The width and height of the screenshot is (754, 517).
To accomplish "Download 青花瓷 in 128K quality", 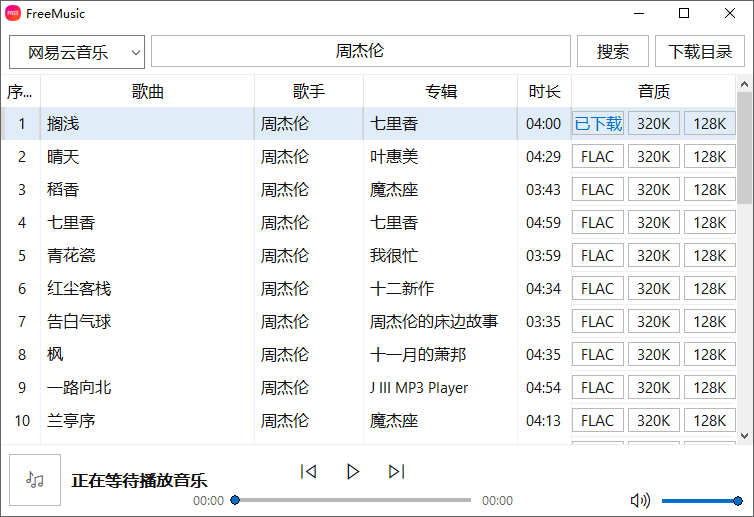I will [x=710, y=255].
